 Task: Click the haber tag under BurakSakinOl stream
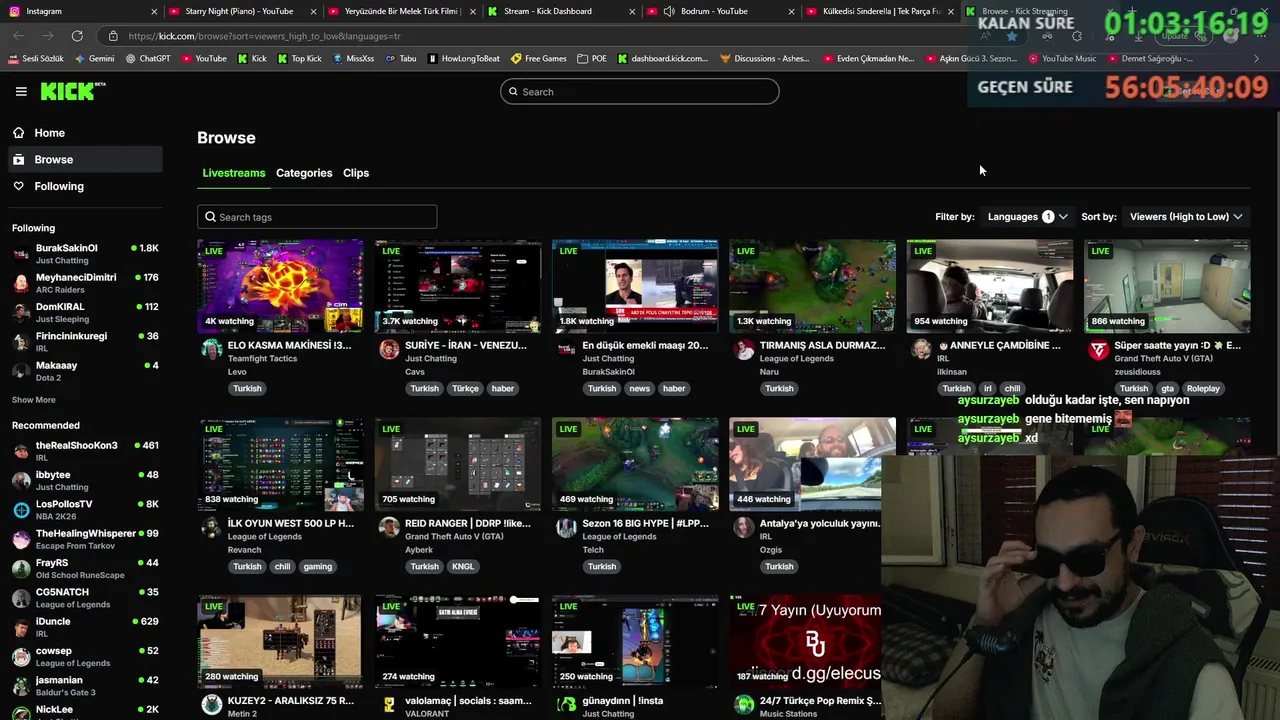point(674,388)
